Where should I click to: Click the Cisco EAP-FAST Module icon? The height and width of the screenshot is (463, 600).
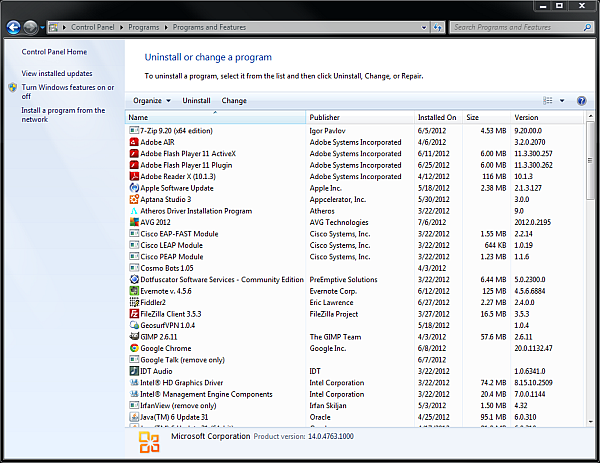coord(134,233)
